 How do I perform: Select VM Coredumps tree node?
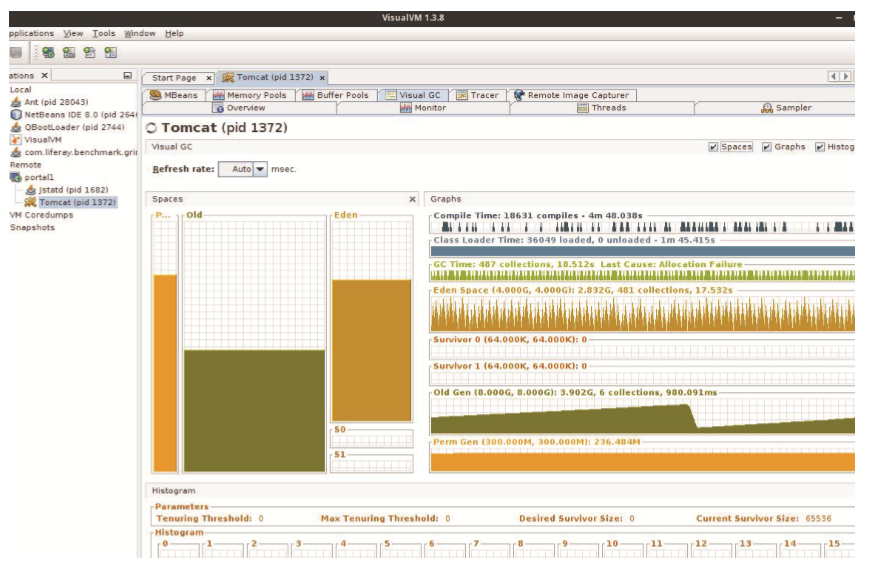click(41, 215)
